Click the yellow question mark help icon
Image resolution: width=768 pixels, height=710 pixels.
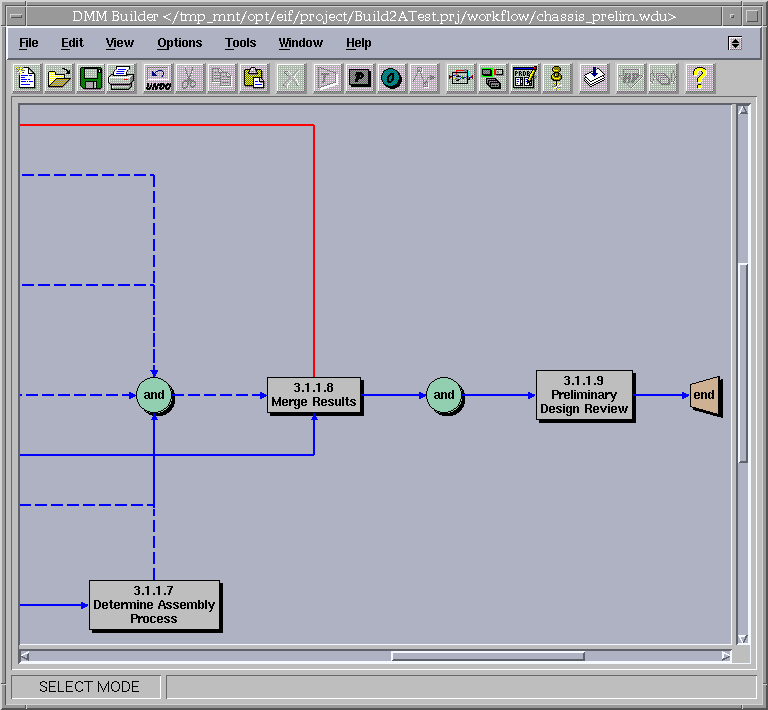(699, 78)
